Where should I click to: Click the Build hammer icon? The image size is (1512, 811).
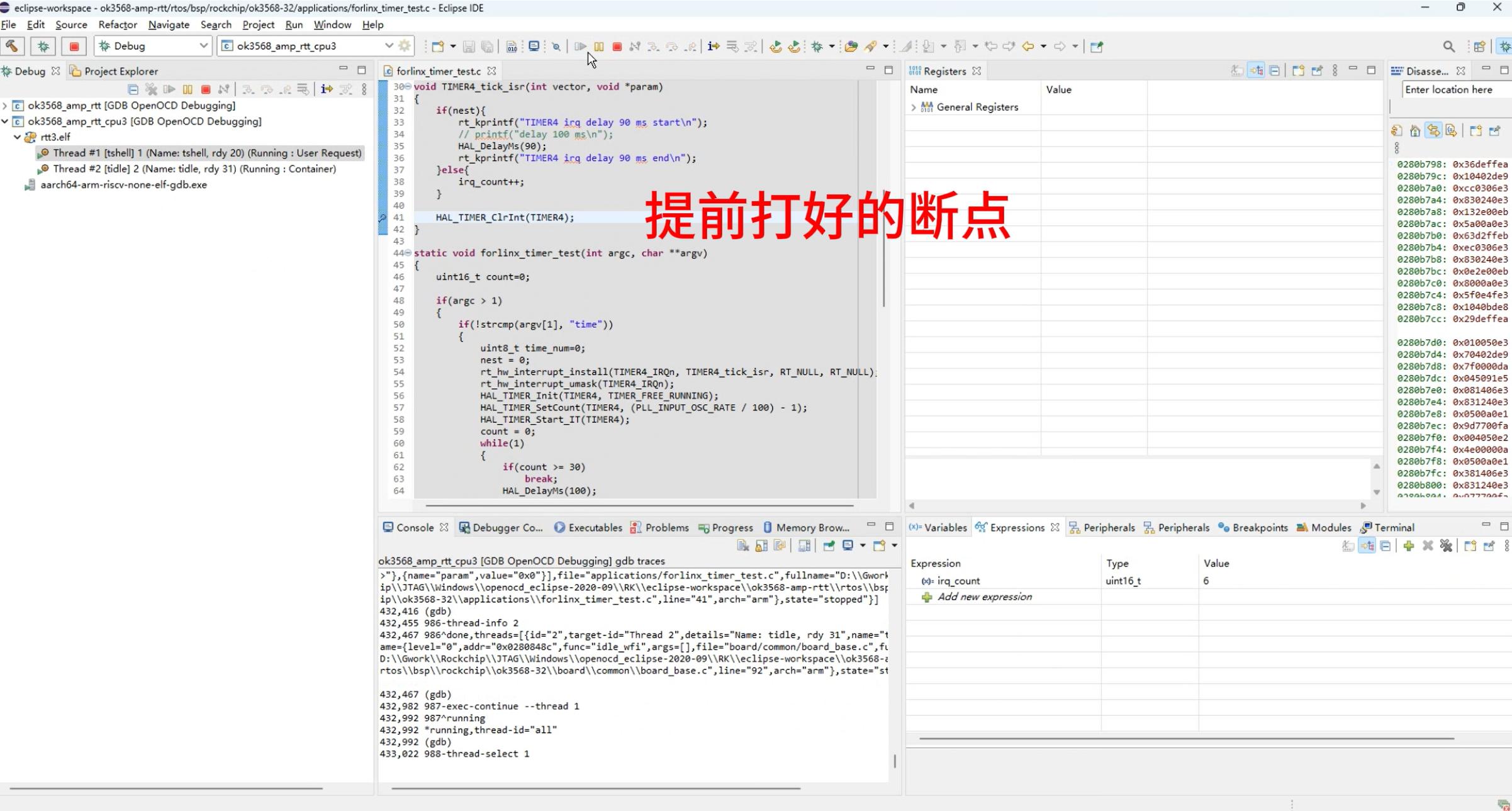pos(12,46)
